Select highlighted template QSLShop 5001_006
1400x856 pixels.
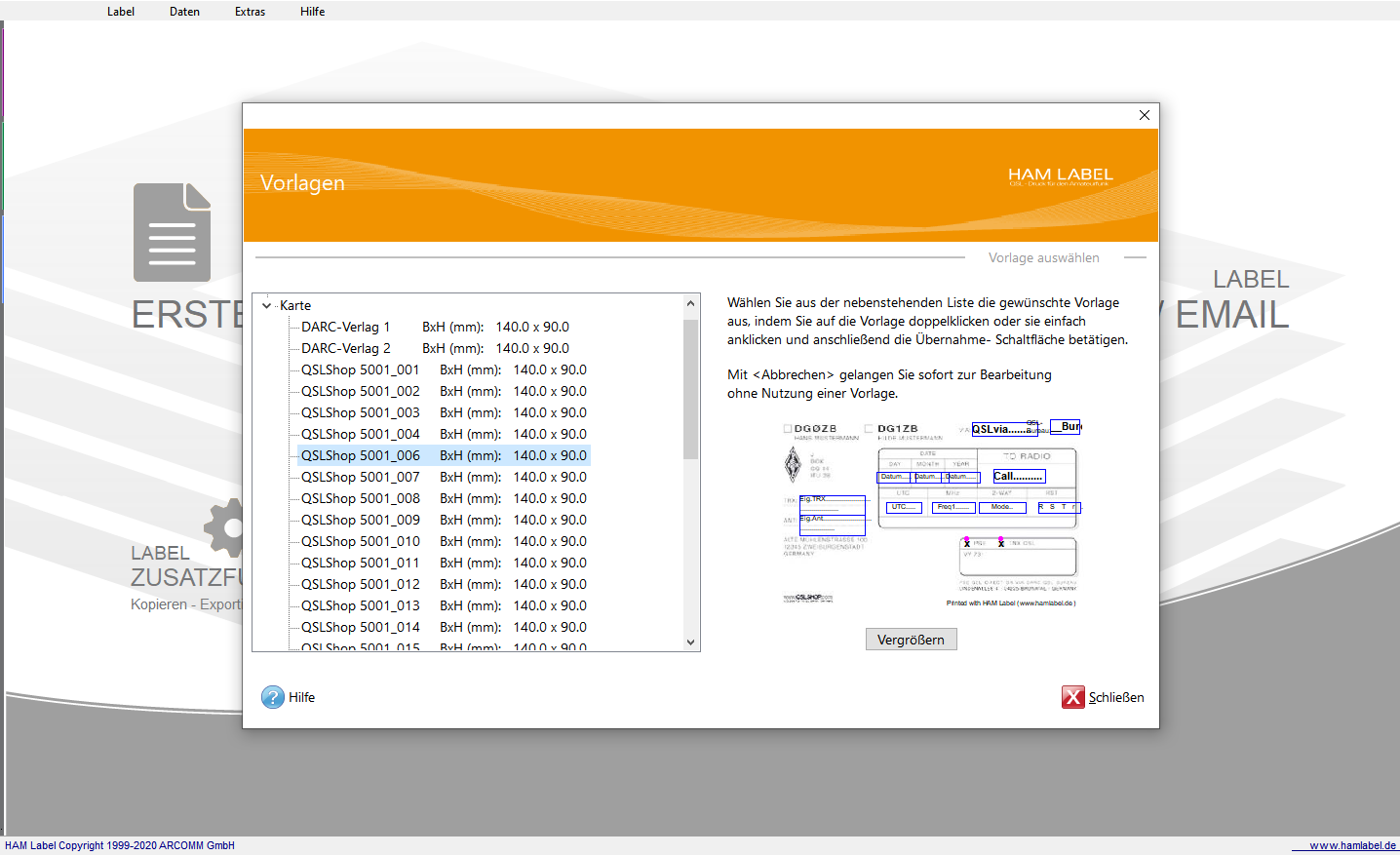coord(444,455)
